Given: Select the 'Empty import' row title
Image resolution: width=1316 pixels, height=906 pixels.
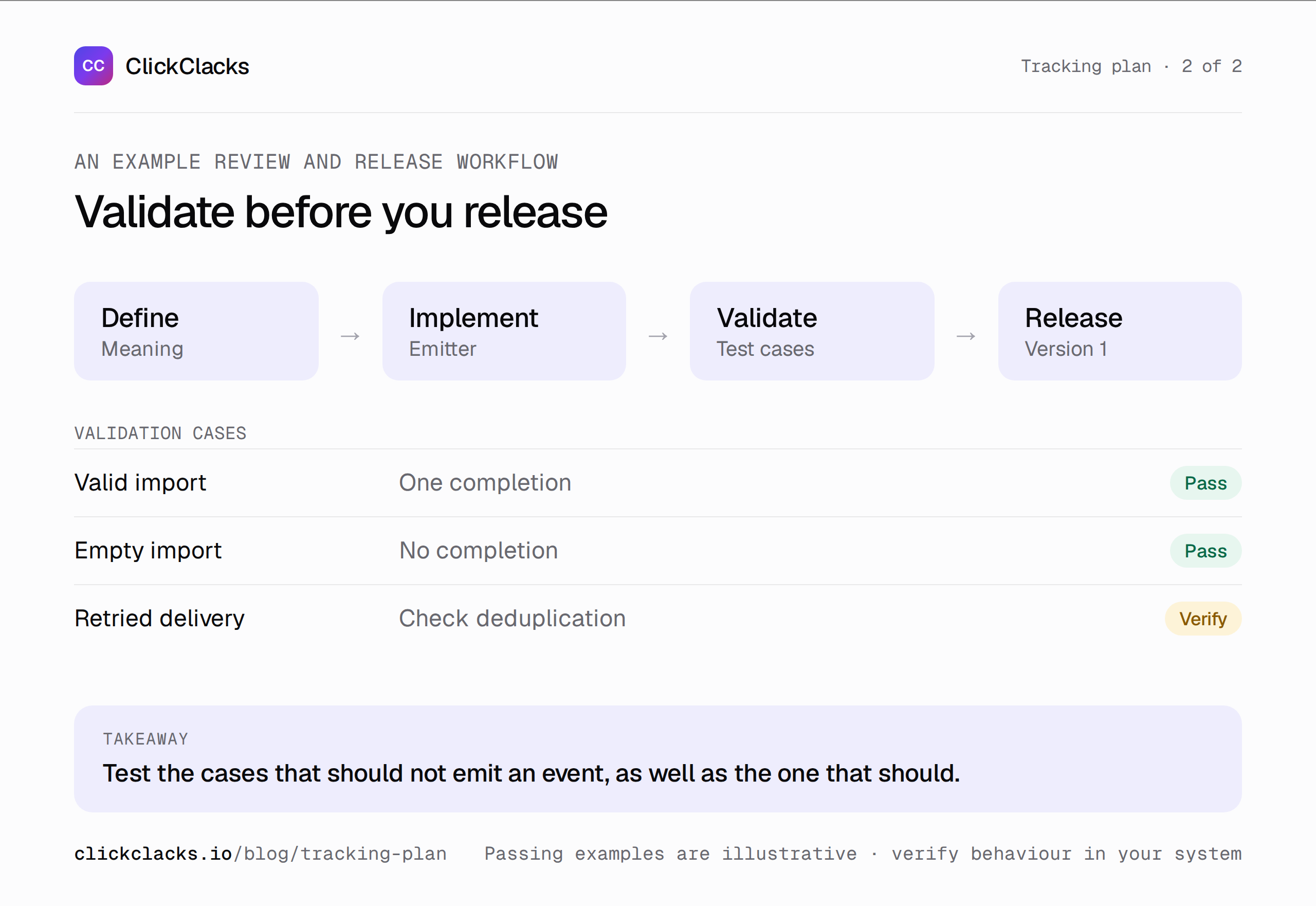Looking at the screenshot, I should click(x=148, y=551).
